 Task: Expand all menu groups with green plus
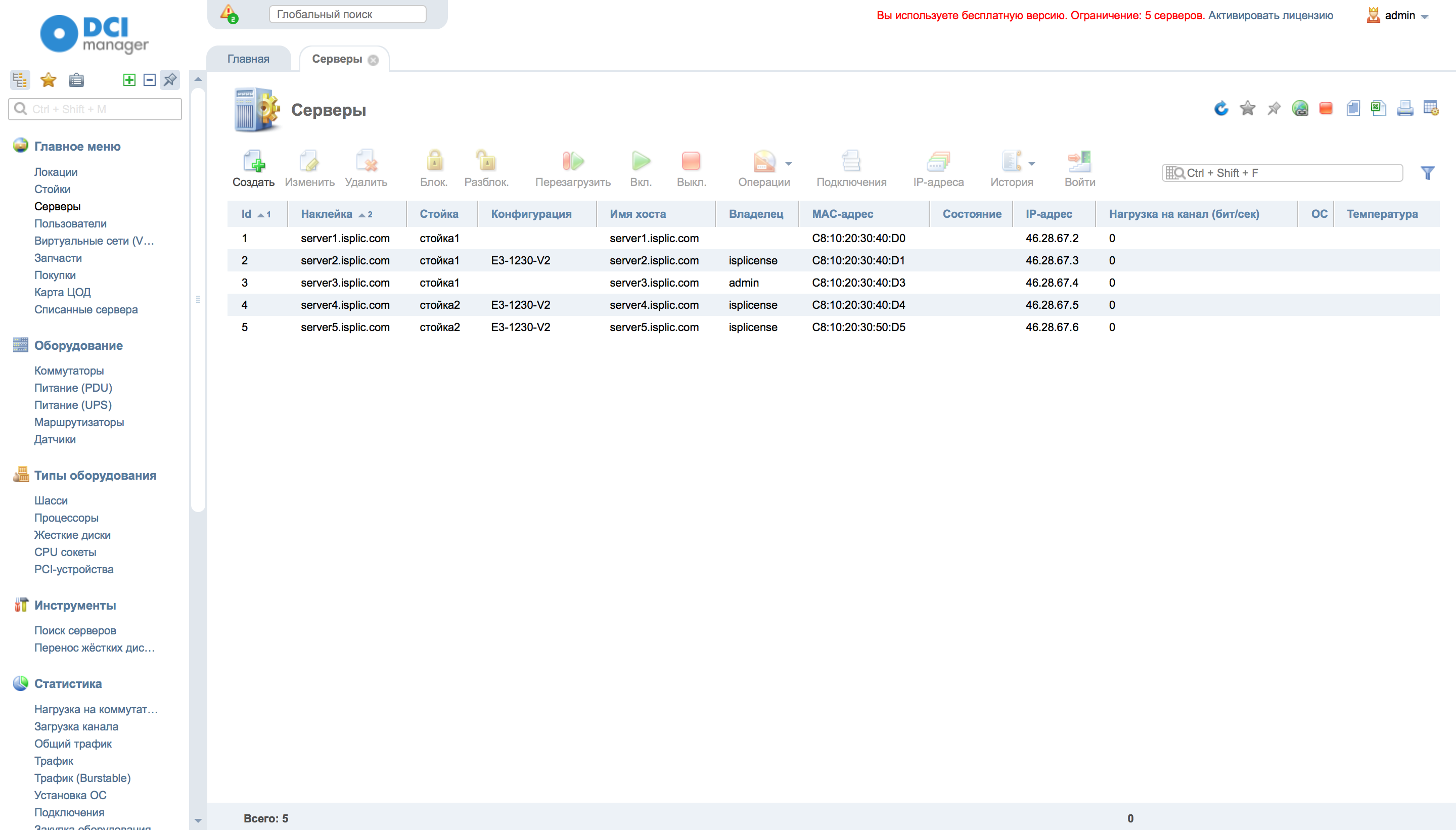coord(129,80)
